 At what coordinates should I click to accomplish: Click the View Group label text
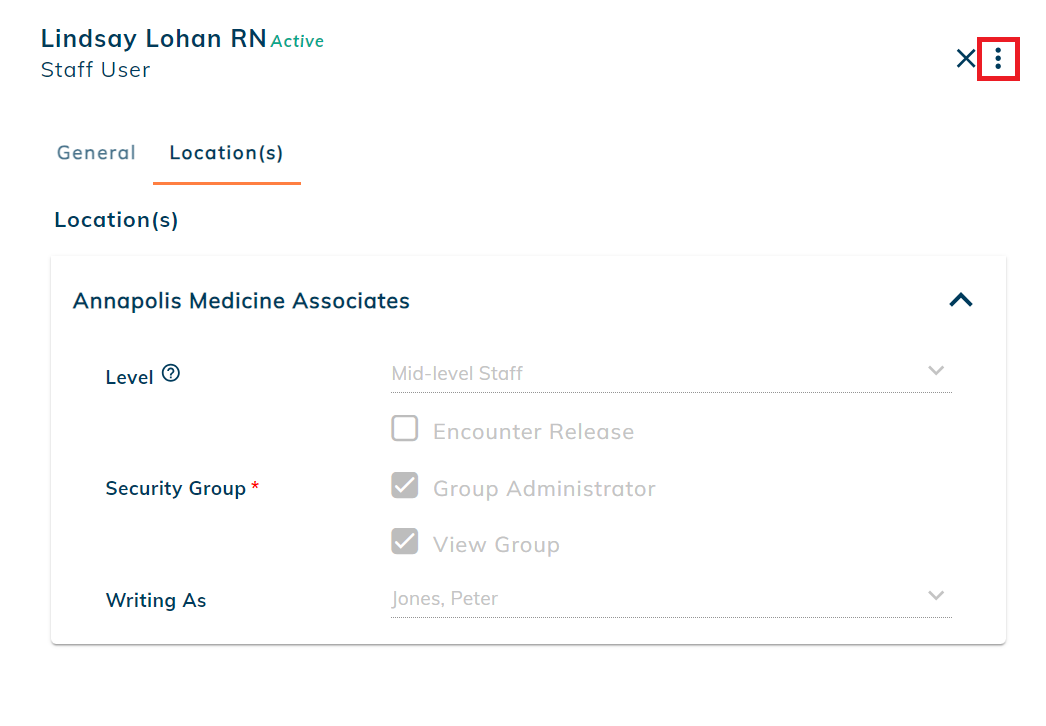tap(496, 544)
